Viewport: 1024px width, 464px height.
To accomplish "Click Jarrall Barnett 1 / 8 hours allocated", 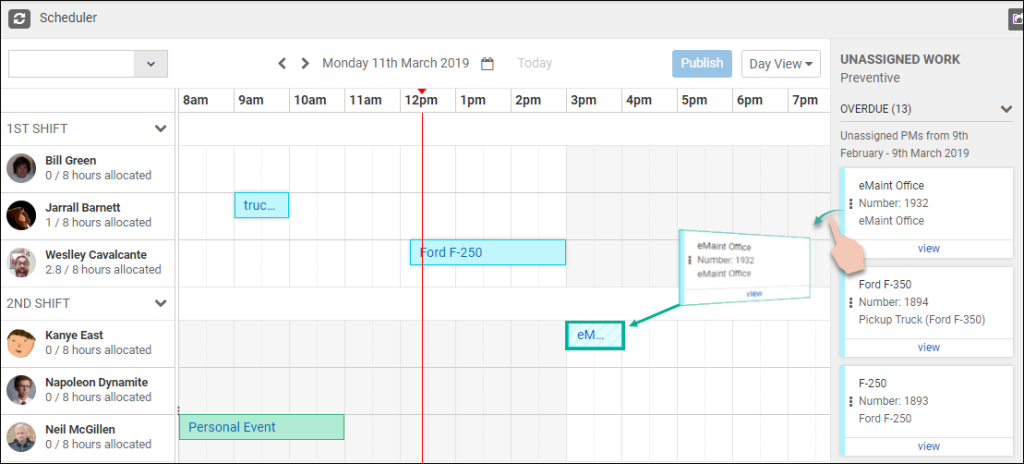I will click(x=98, y=222).
